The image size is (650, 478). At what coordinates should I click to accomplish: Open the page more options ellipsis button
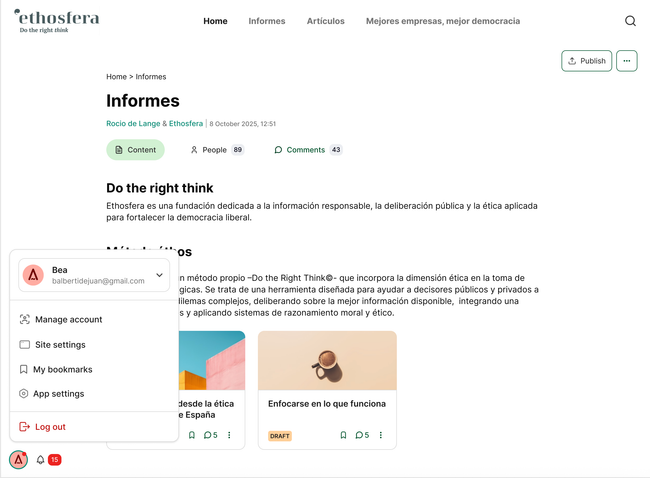(626, 61)
